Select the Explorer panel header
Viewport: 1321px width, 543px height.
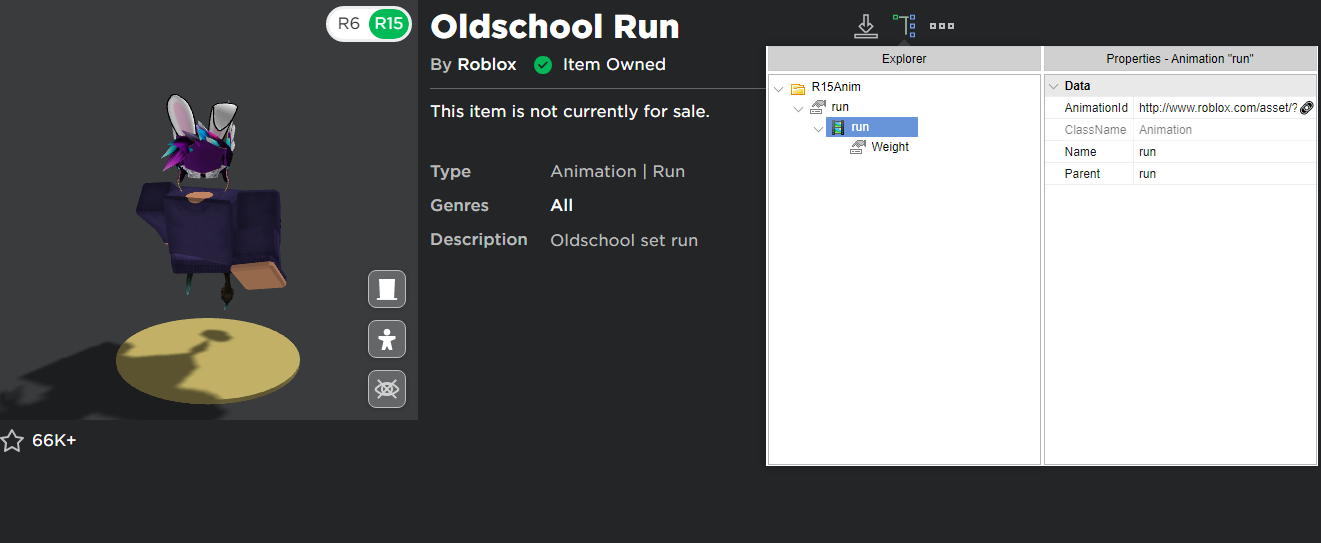(904, 59)
